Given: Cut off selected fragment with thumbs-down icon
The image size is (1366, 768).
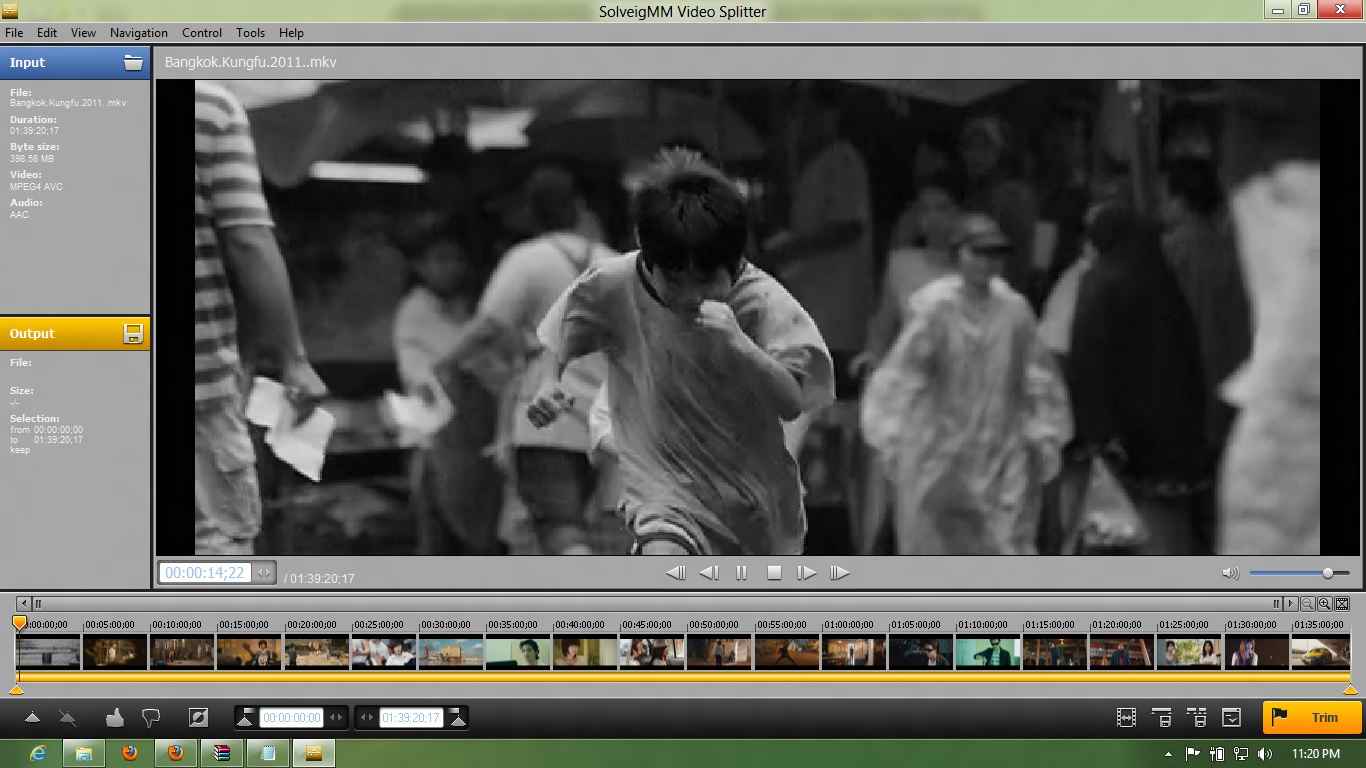Looking at the screenshot, I should tap(151, 717).
